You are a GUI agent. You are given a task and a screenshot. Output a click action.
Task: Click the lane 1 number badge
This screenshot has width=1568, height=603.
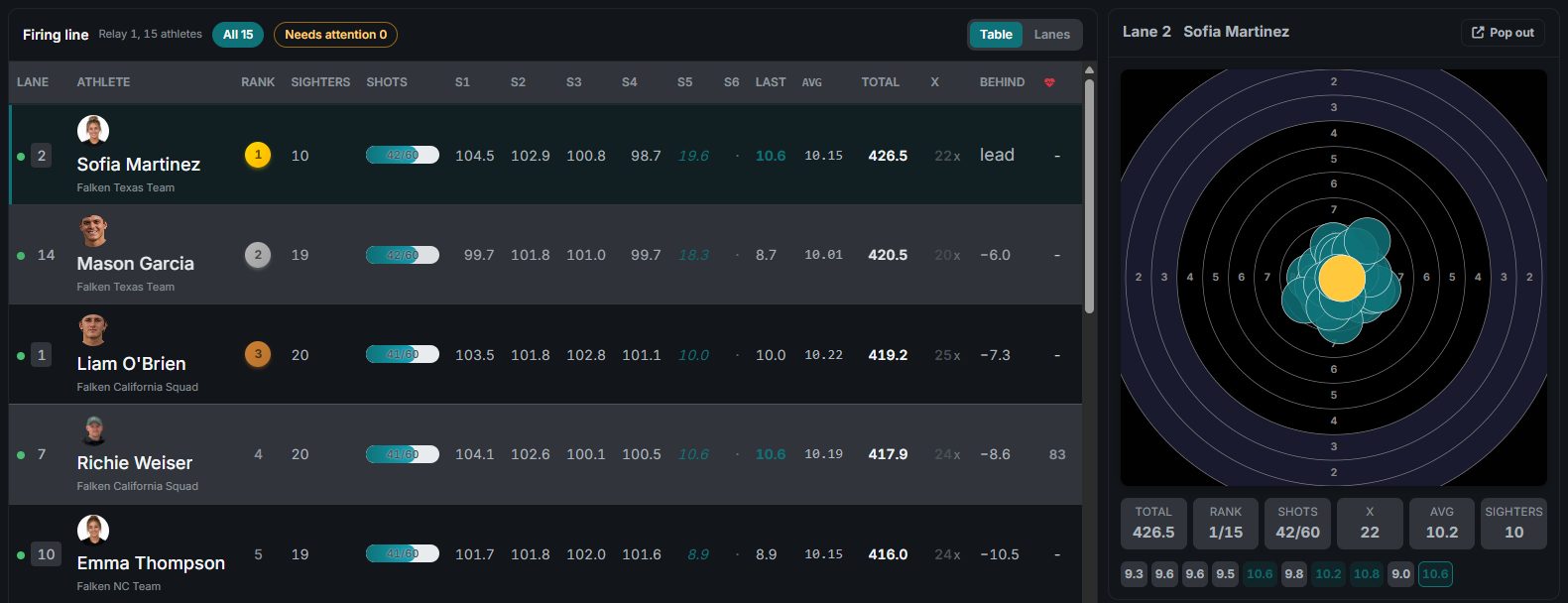(x=41, y=355)
